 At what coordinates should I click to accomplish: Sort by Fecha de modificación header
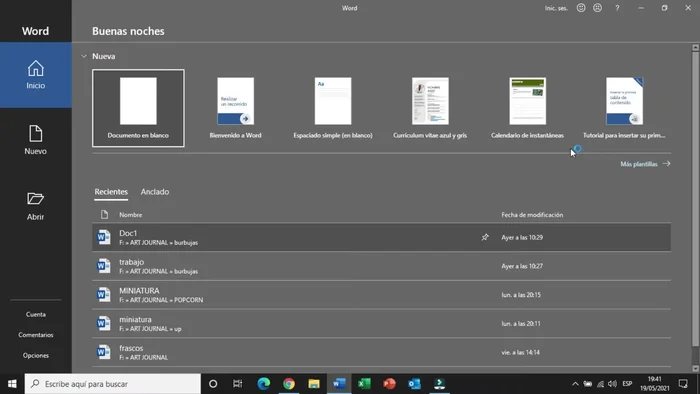pyautogui.click(x=532, y=215)
